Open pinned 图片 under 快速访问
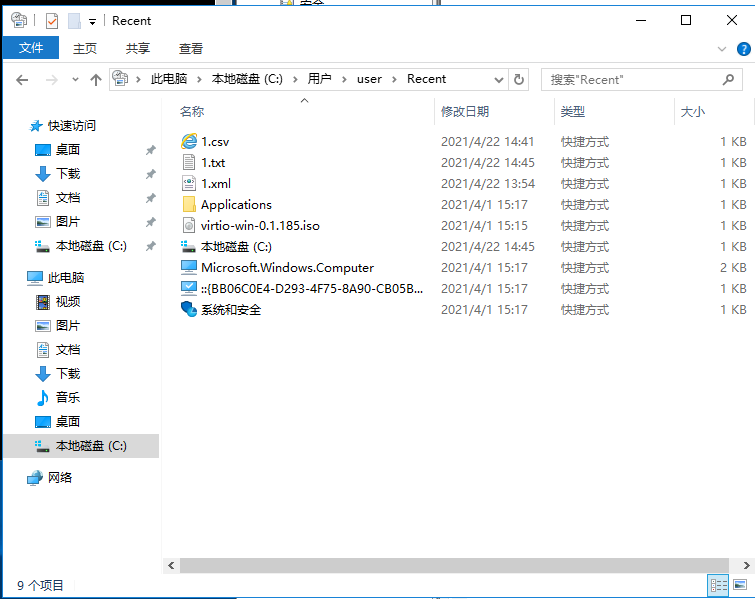 click(67, 222)
